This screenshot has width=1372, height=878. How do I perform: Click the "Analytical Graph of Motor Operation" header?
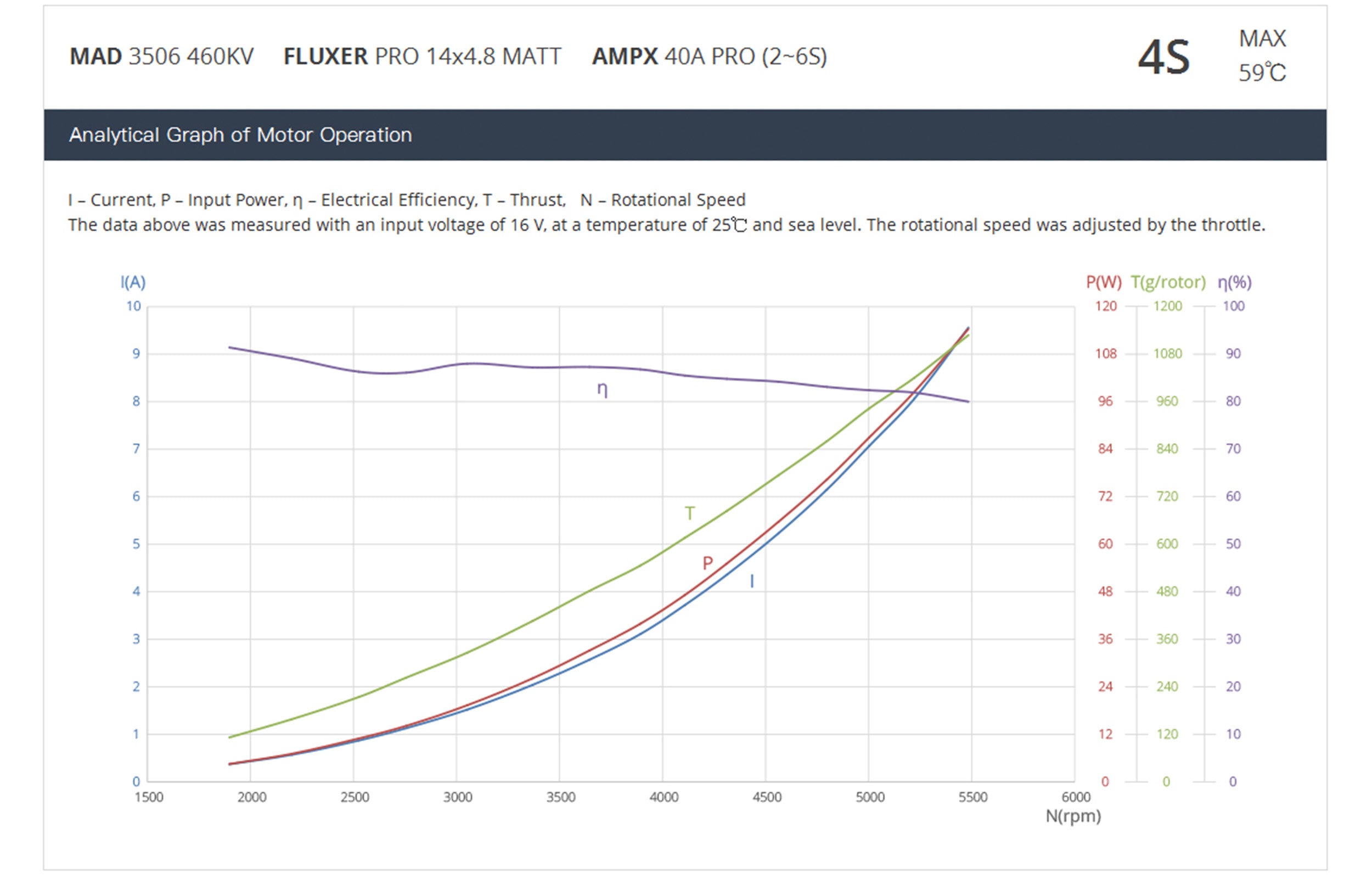(240, 135)
